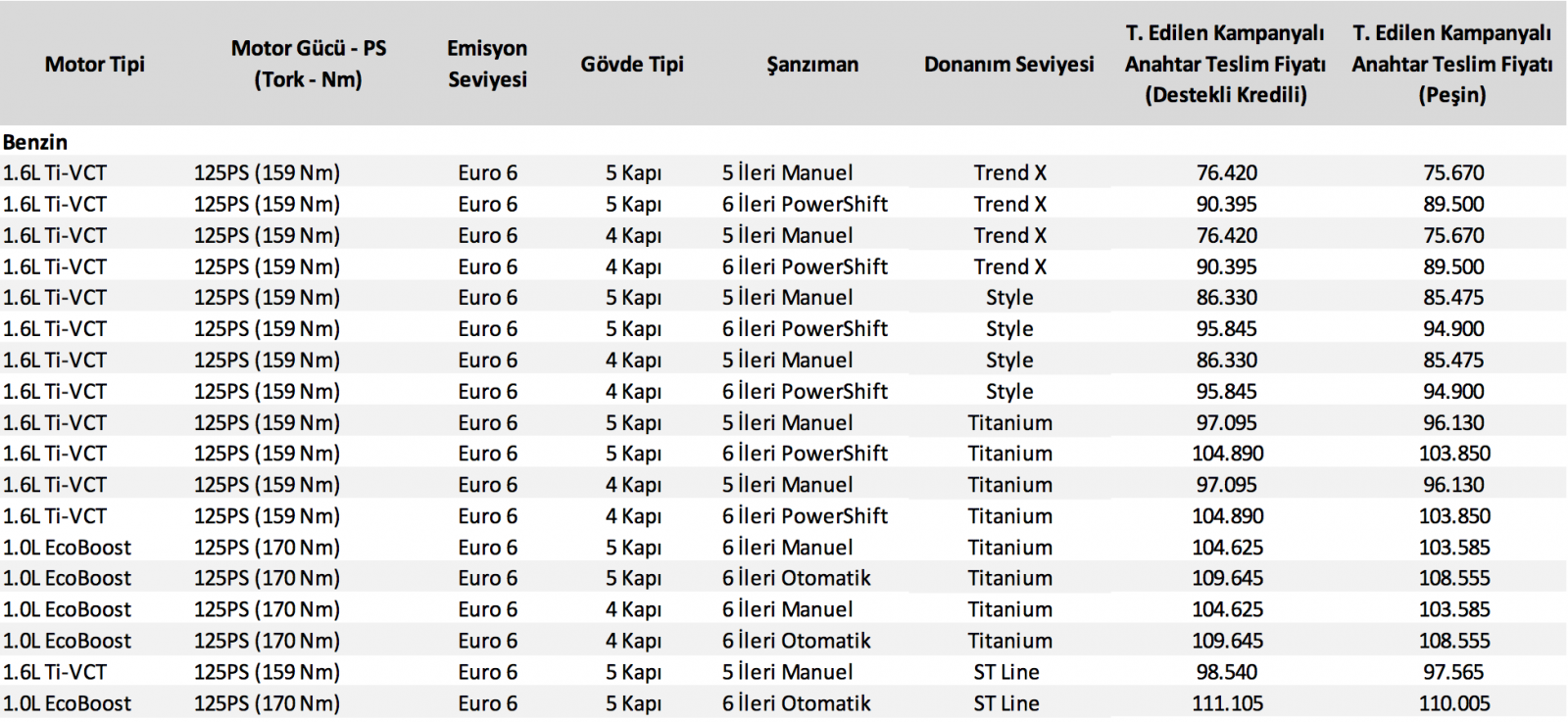This screenshot has width=1568, height=722.
Task: Select the Benzin section label
Action: point(35,142)
